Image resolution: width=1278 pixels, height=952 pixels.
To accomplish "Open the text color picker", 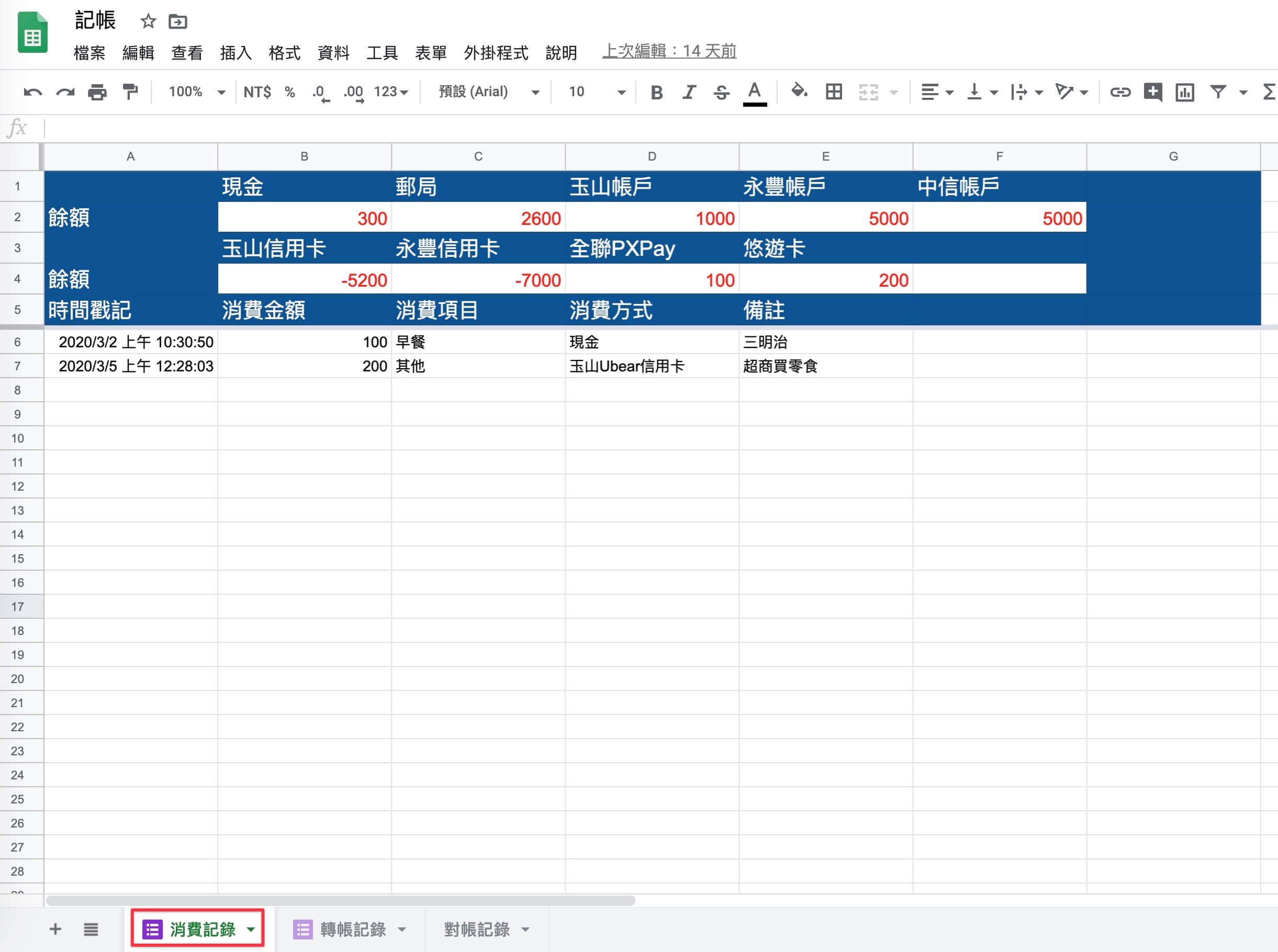I will pos(755,93).
